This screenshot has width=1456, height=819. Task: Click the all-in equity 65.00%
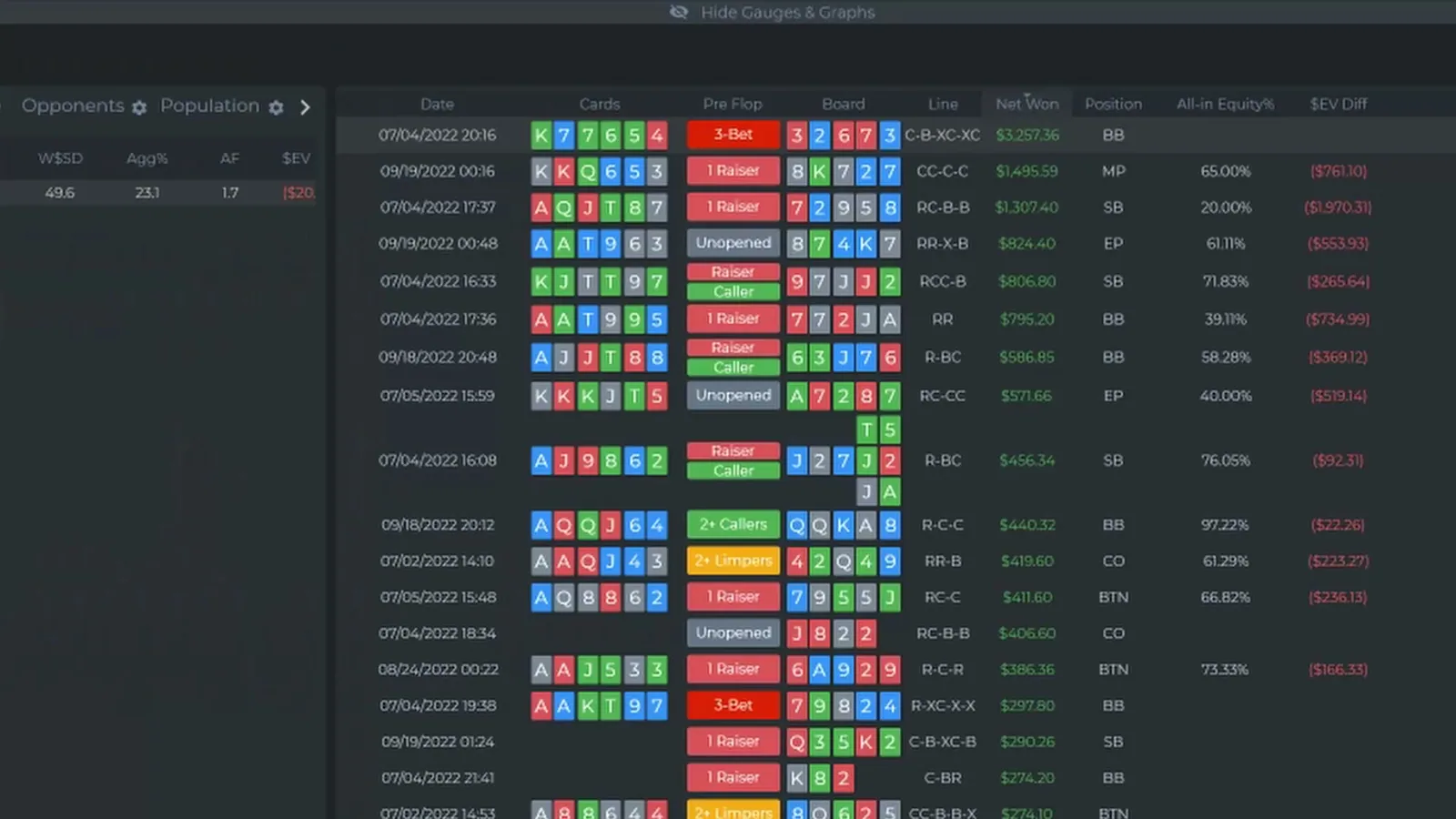(1226, 171)
